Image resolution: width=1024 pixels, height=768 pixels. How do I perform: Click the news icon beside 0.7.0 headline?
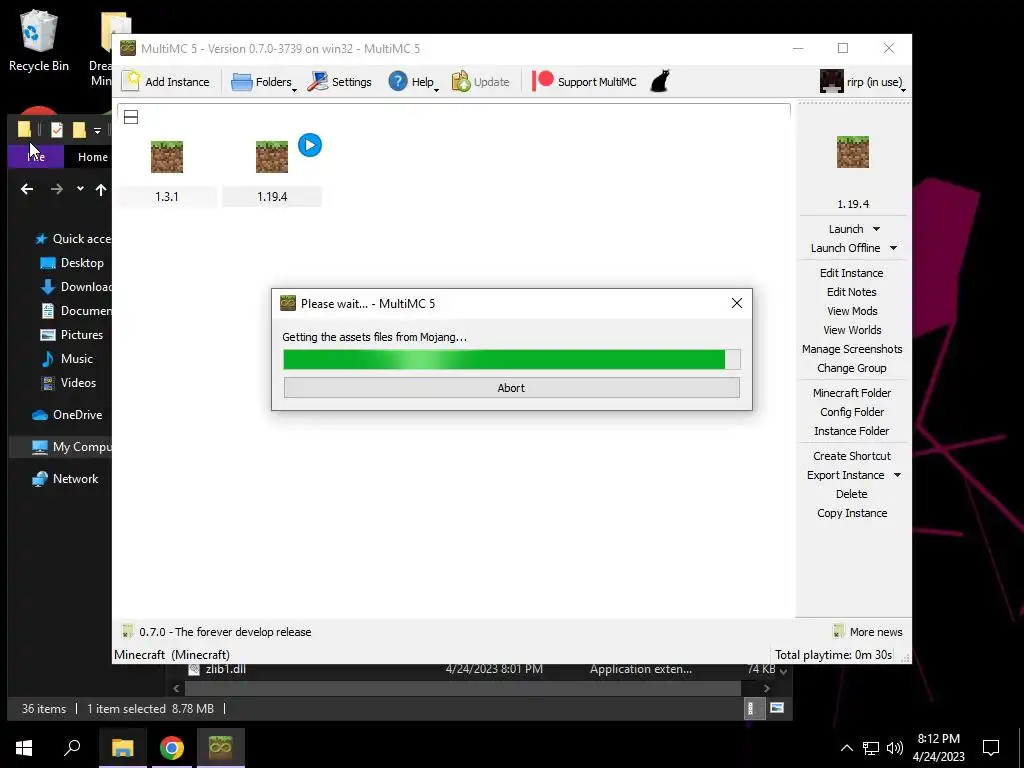127,632
